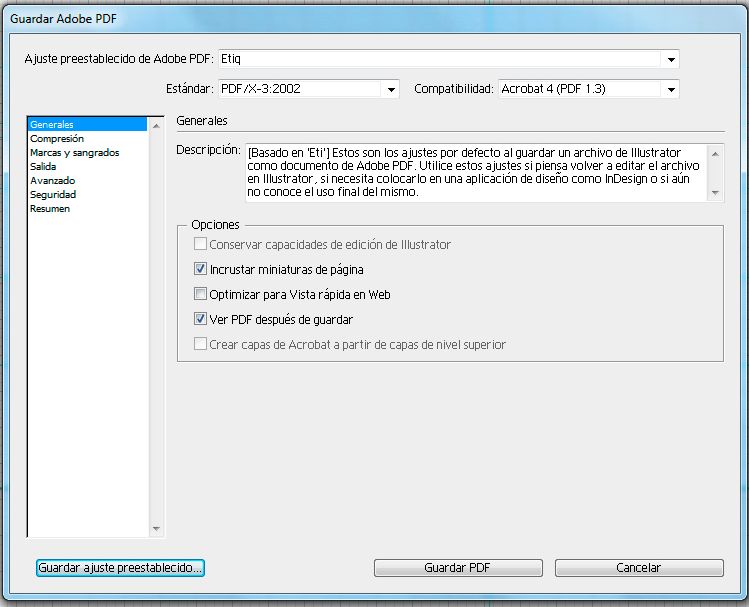Switch to the Compresión section
Viewport: 749px width, 607px height.
(x=57, y=139)
